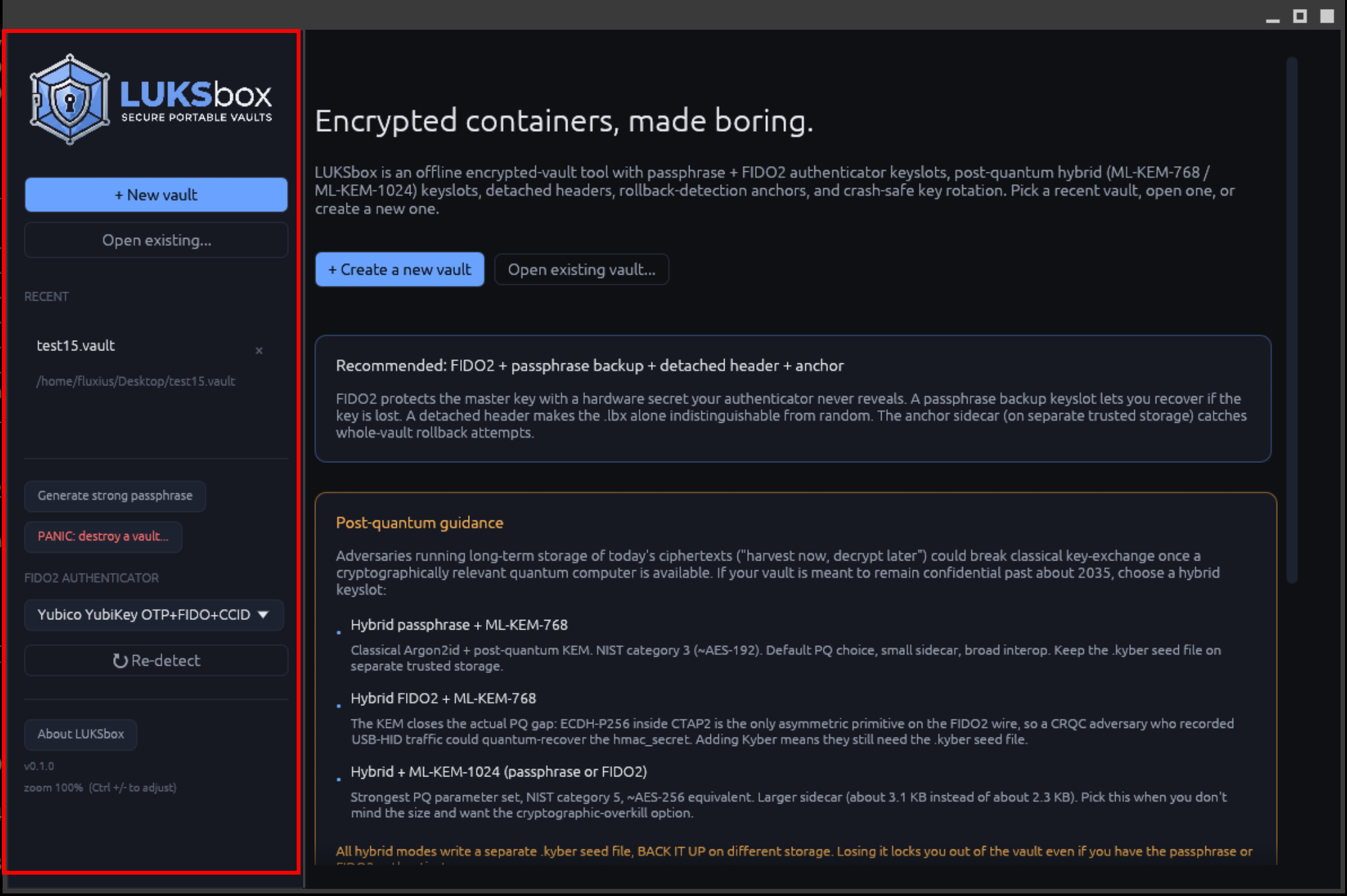The image size is (1347, 896).
Task: Open About LUKSbox
Action: (81, 734)
